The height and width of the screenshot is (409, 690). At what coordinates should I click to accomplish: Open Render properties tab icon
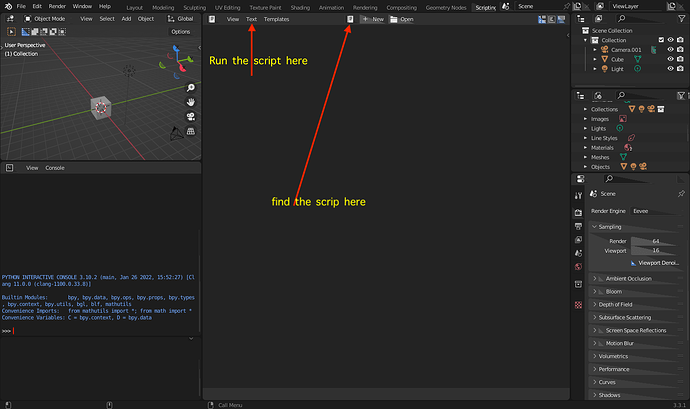click(x=578, y=213)
